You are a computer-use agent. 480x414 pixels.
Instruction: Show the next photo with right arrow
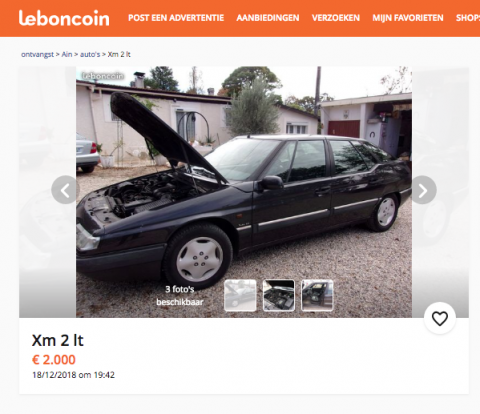coord(423,190)
